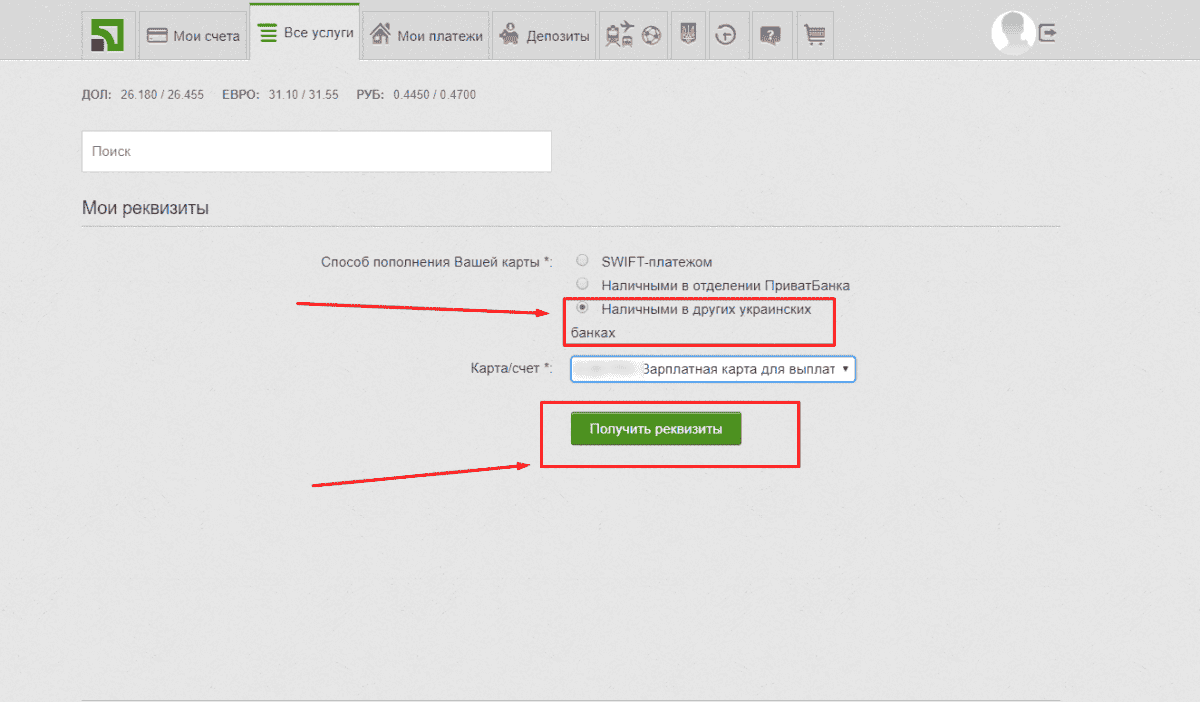The height and width of the screenshot is (702, 1200).
Task: Click the logout exit icon
Action: [1047, 33]
